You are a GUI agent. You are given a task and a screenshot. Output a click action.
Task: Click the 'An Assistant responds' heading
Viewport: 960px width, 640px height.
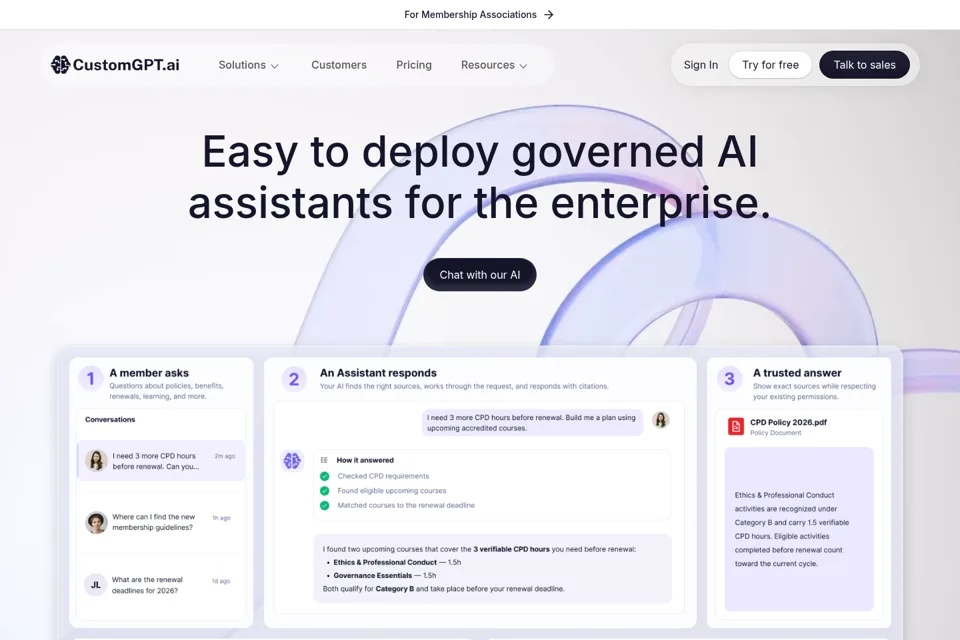[378, 373]
